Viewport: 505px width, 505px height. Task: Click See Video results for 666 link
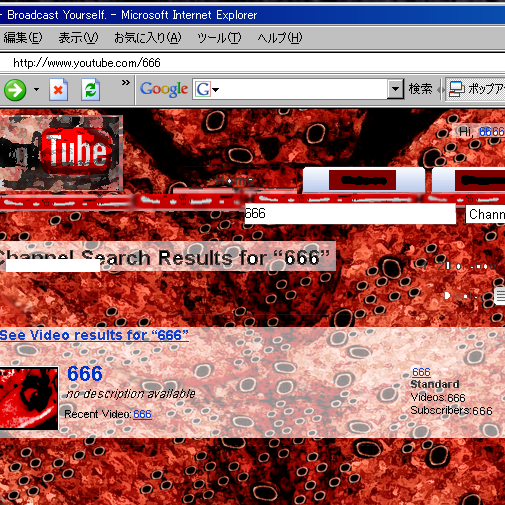coord(94,335)
